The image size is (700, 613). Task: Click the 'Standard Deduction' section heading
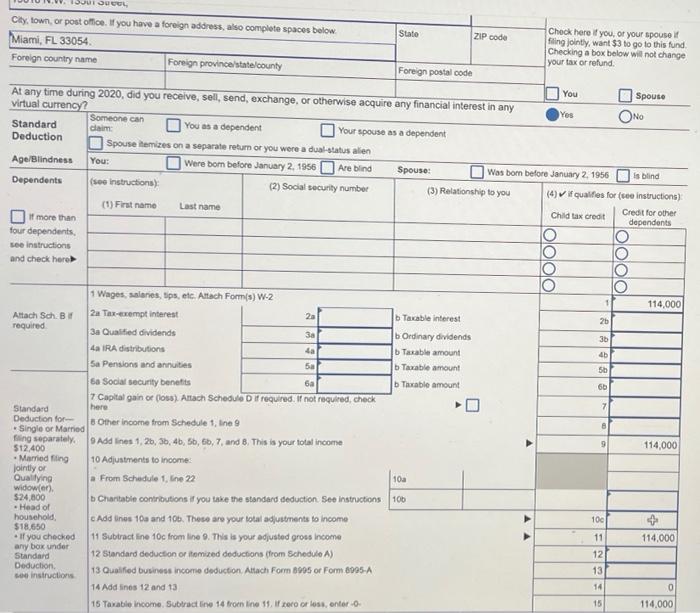tap(37, 130)
